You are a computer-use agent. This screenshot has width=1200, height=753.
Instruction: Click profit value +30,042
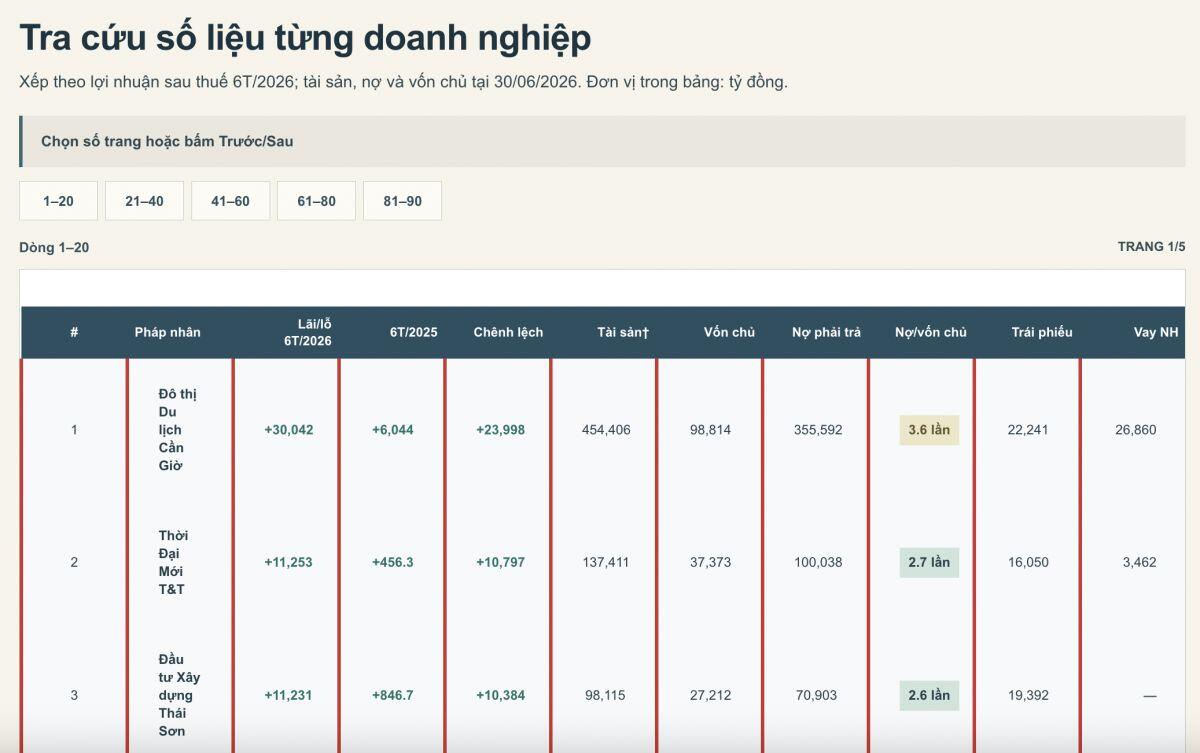[x=289, y=430]
